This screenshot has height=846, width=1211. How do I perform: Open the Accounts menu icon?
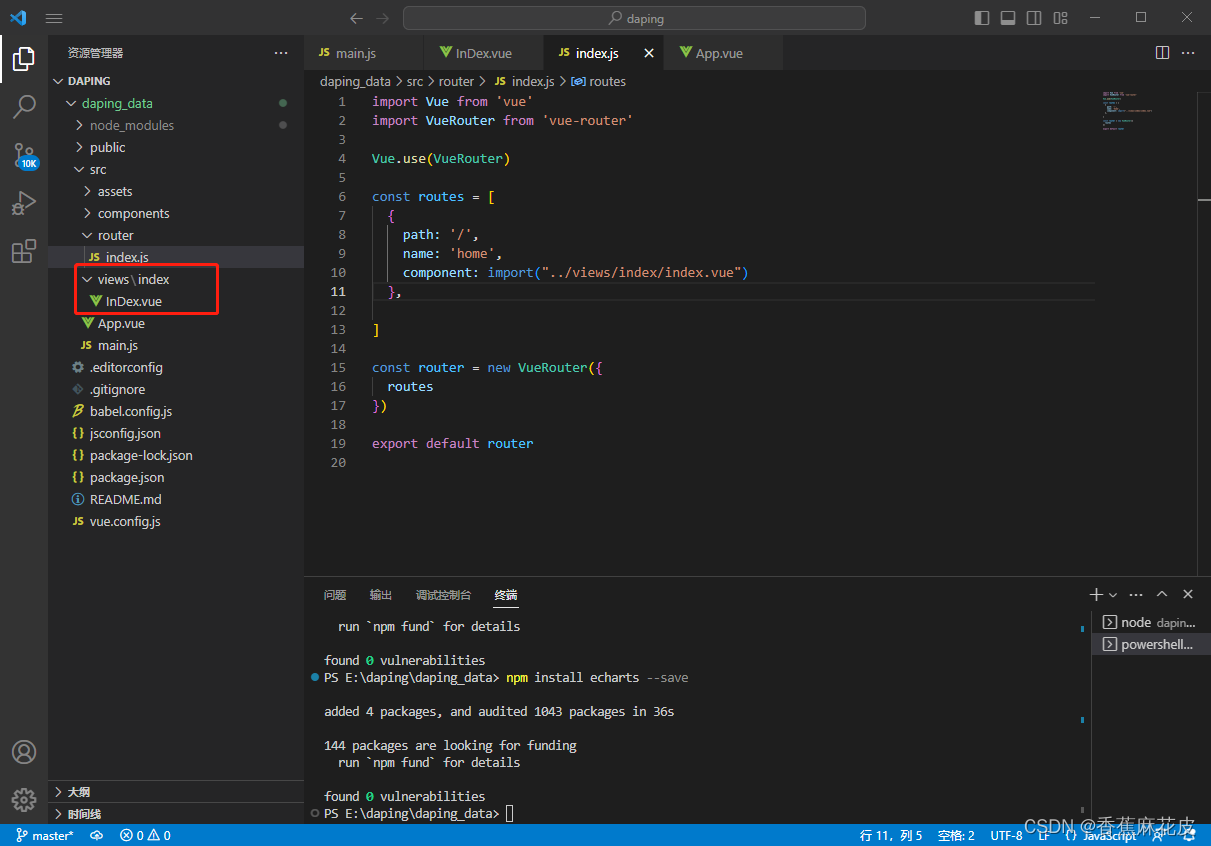pyautogui.click(x=24, y=752)
